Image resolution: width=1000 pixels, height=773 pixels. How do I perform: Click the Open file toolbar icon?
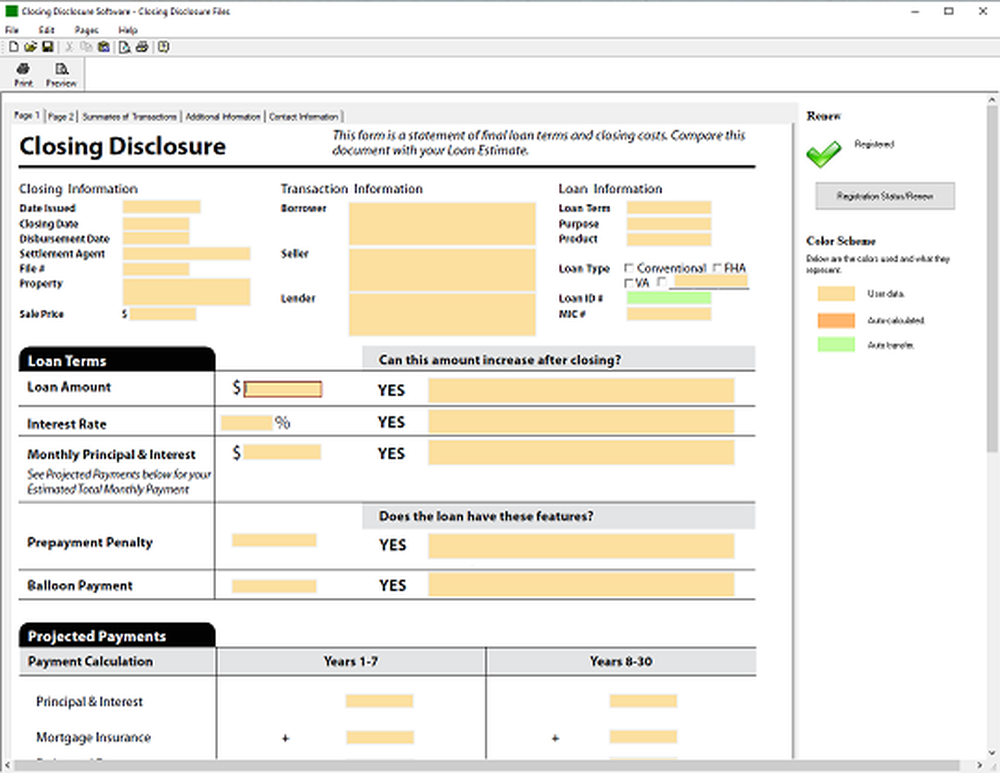point(29,47)
